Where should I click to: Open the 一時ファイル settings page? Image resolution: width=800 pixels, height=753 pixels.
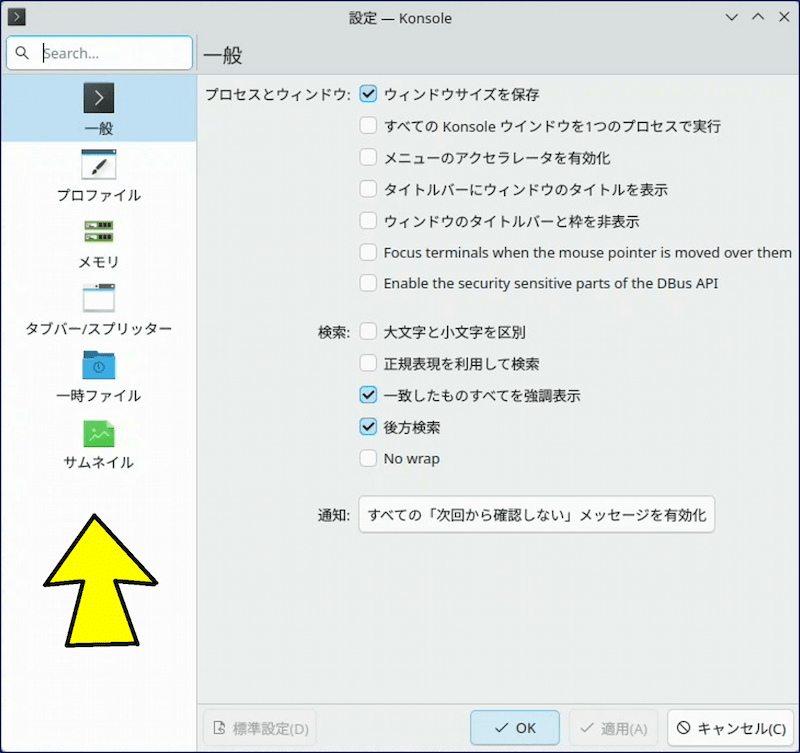pos(98,366)
